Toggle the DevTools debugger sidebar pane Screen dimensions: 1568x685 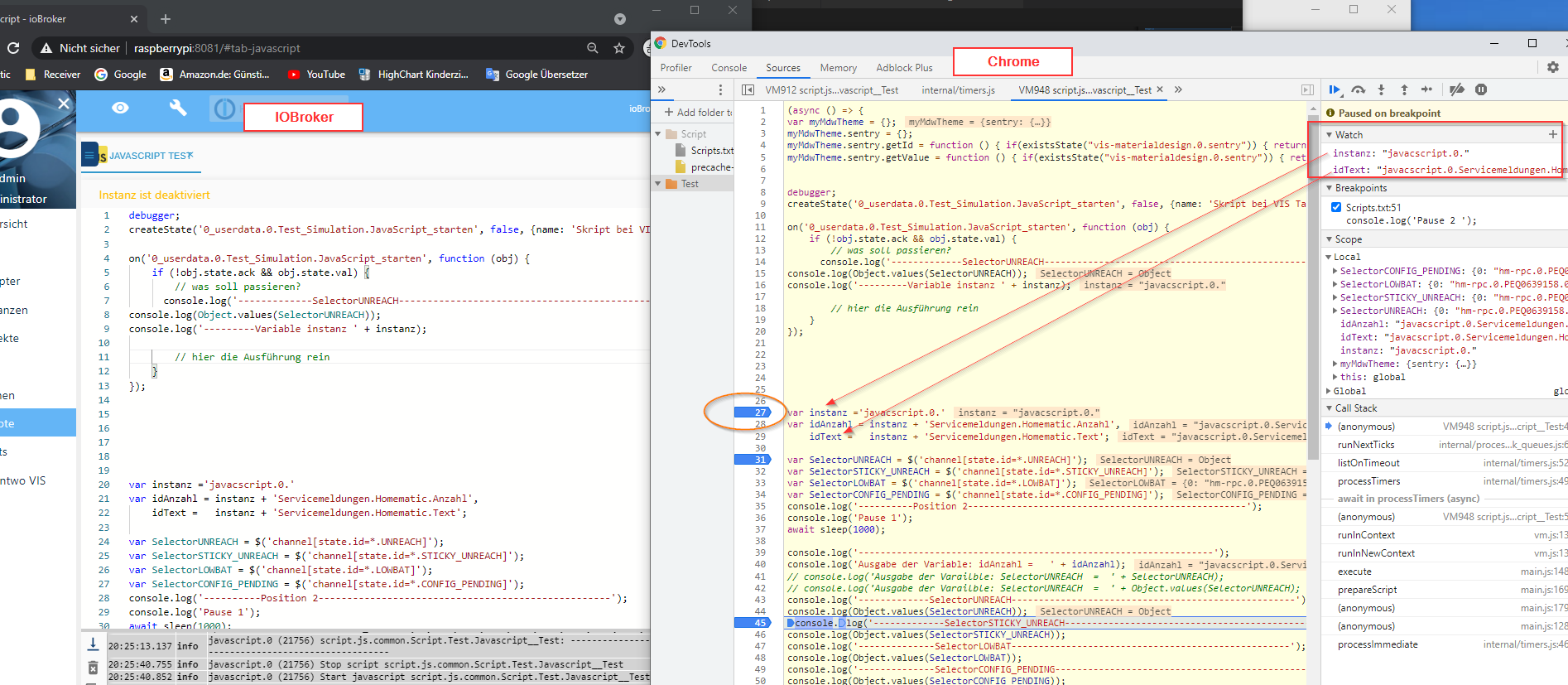click(x=1307, y=89)
